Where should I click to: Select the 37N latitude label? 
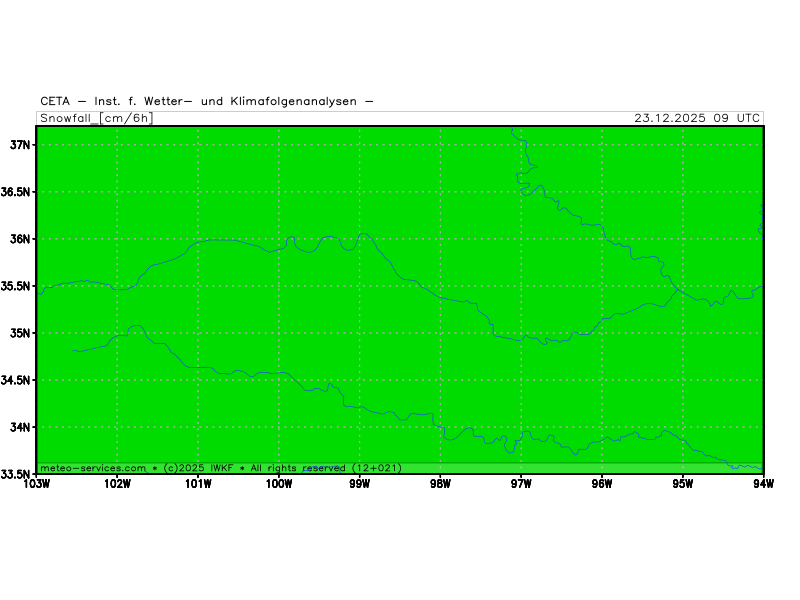coord(21,145)
